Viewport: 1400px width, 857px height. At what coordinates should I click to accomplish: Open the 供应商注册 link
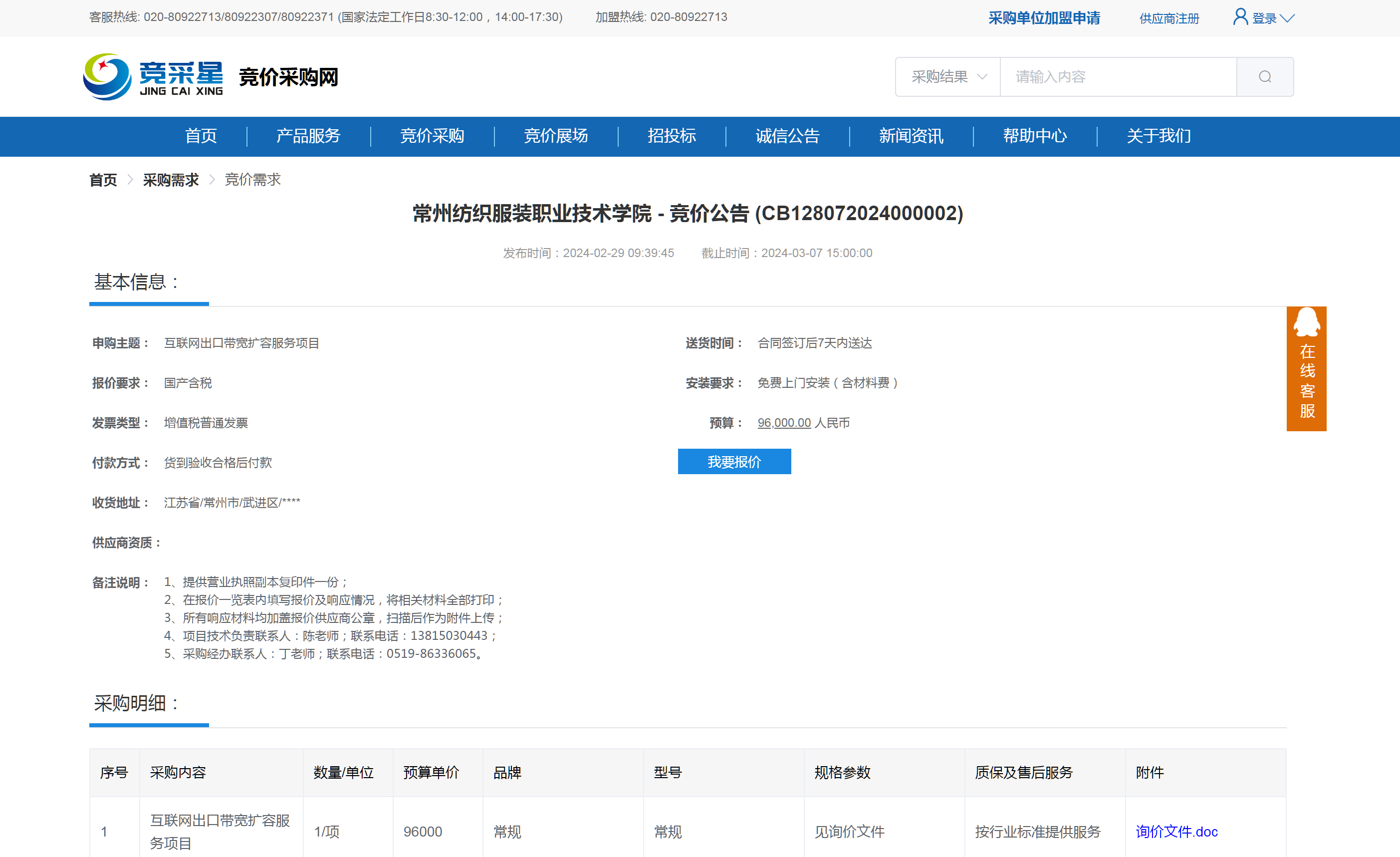click(1169, 19)
